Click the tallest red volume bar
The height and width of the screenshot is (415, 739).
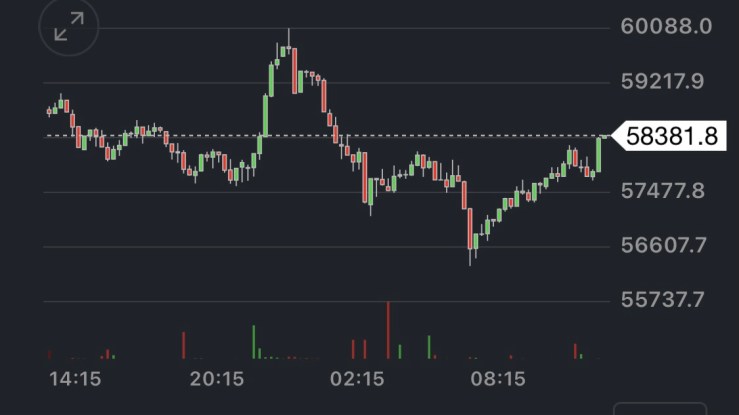click(388, 330)
